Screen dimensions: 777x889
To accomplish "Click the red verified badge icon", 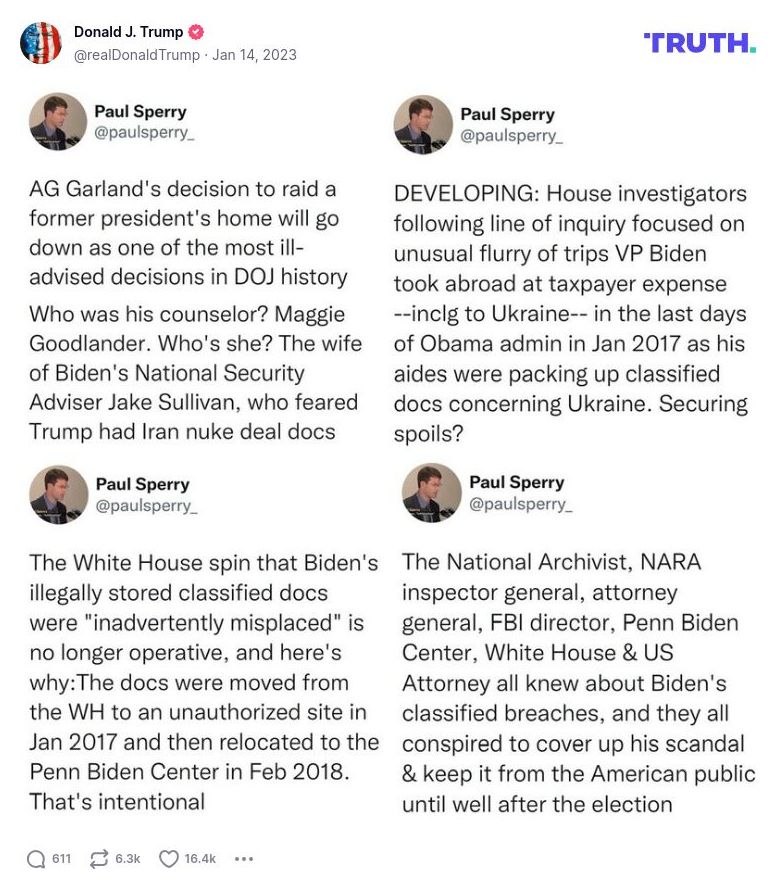I will click(x=198, y=33).
